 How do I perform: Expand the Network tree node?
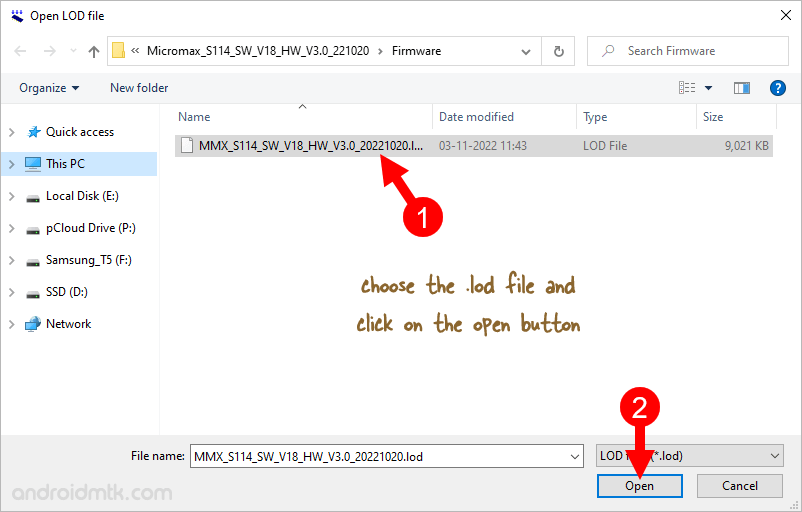tap(11, 324)
